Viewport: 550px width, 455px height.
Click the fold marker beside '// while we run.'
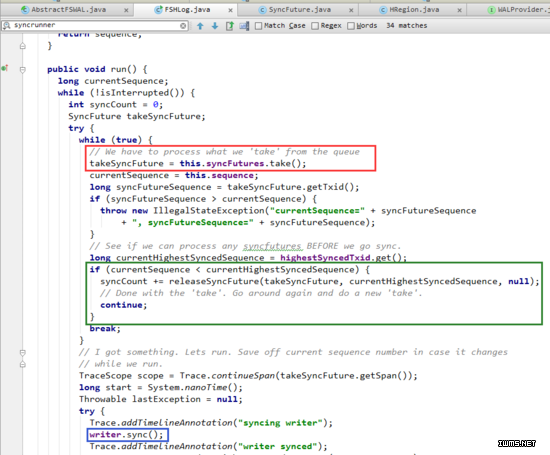(22, 364)
